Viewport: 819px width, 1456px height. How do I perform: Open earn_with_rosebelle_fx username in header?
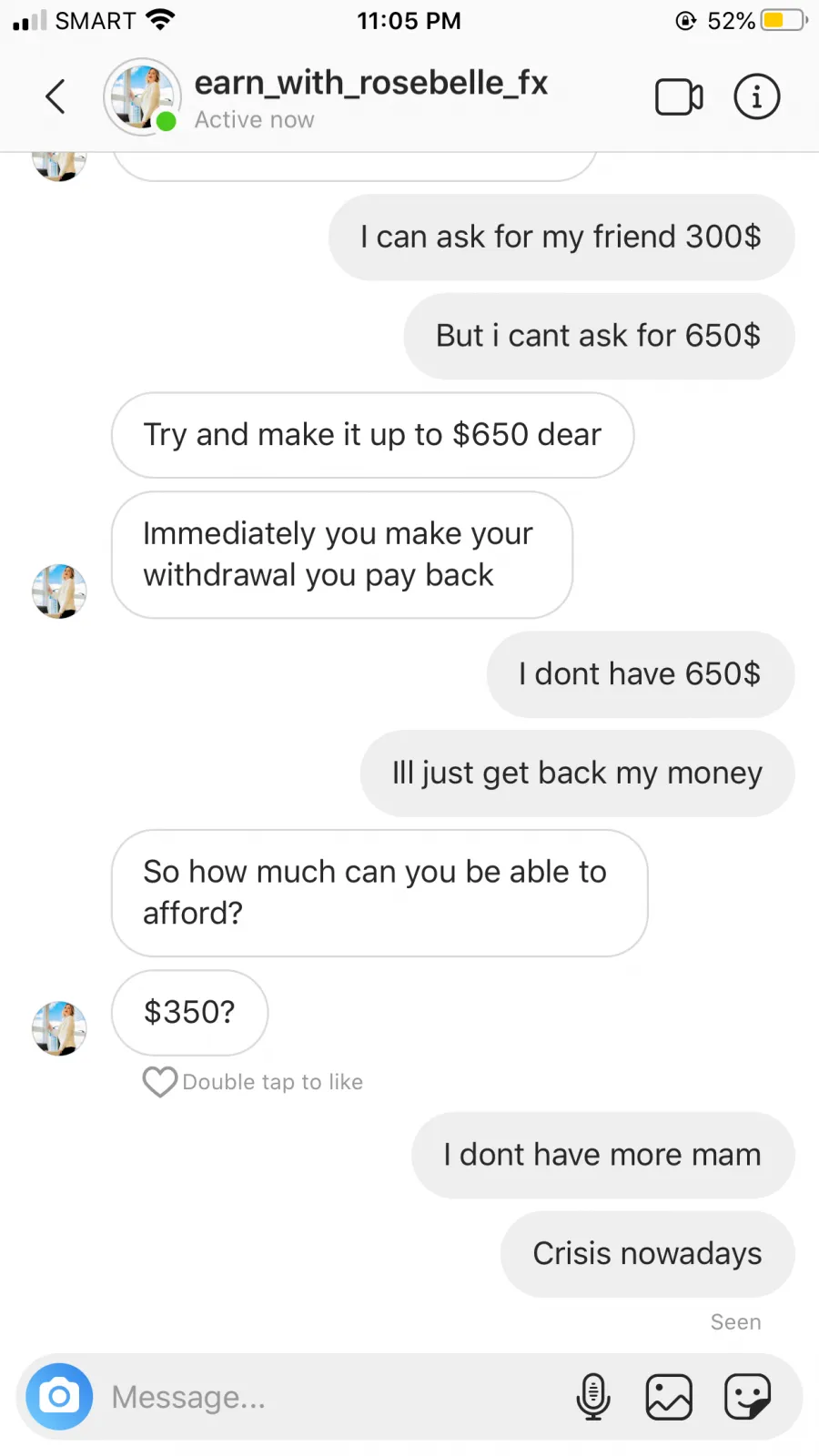371,83
